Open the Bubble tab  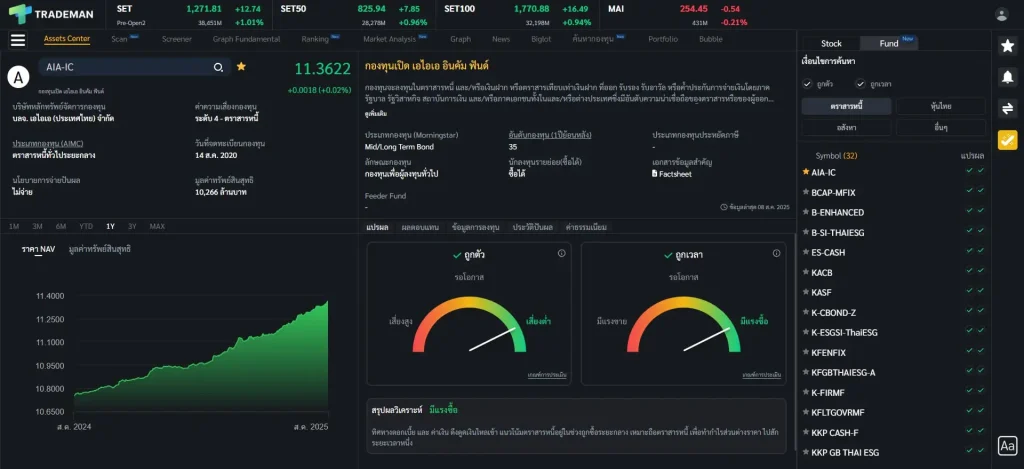tap(711, 39)
